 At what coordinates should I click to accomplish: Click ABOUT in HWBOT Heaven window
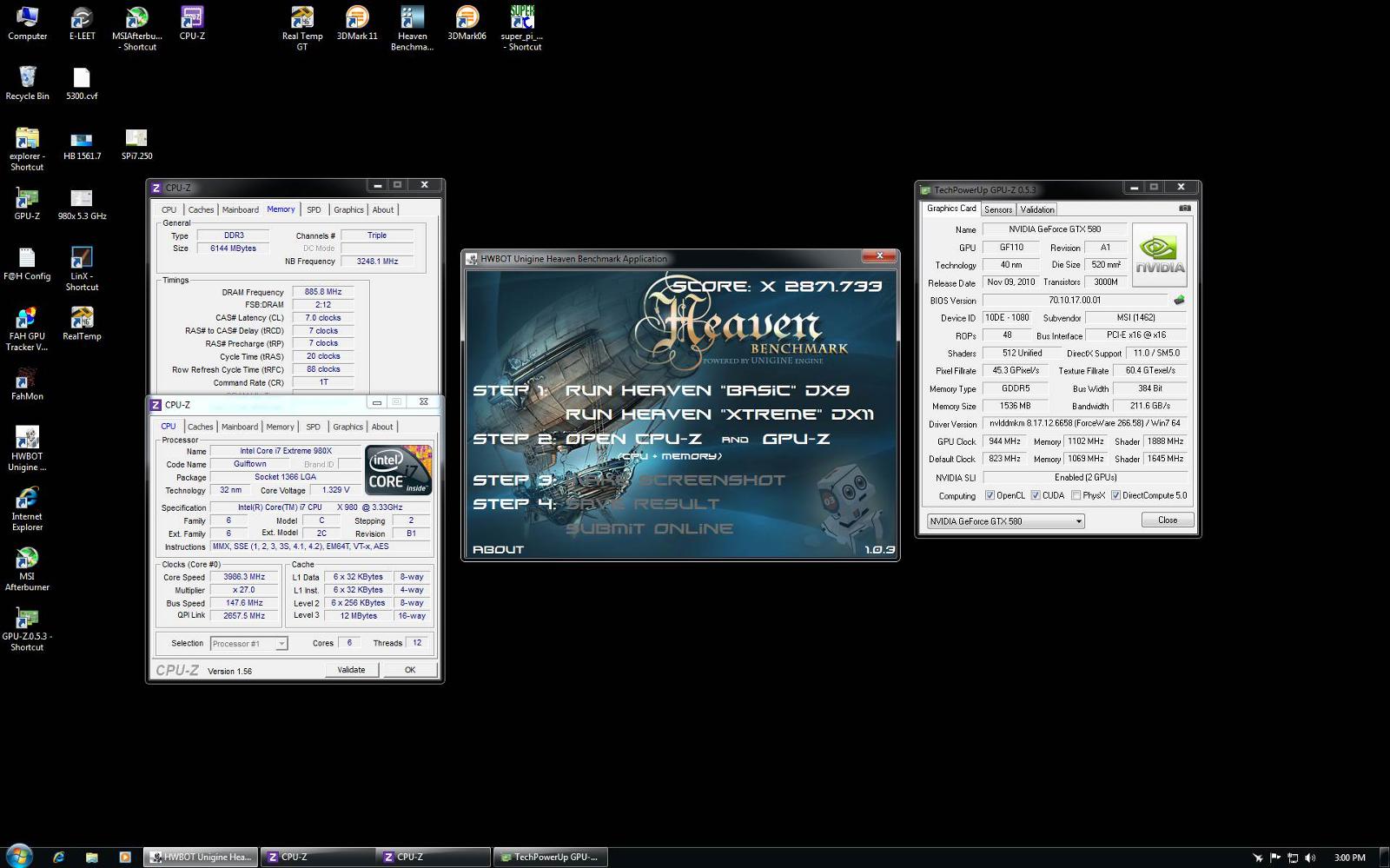click(x=498, y=549)
